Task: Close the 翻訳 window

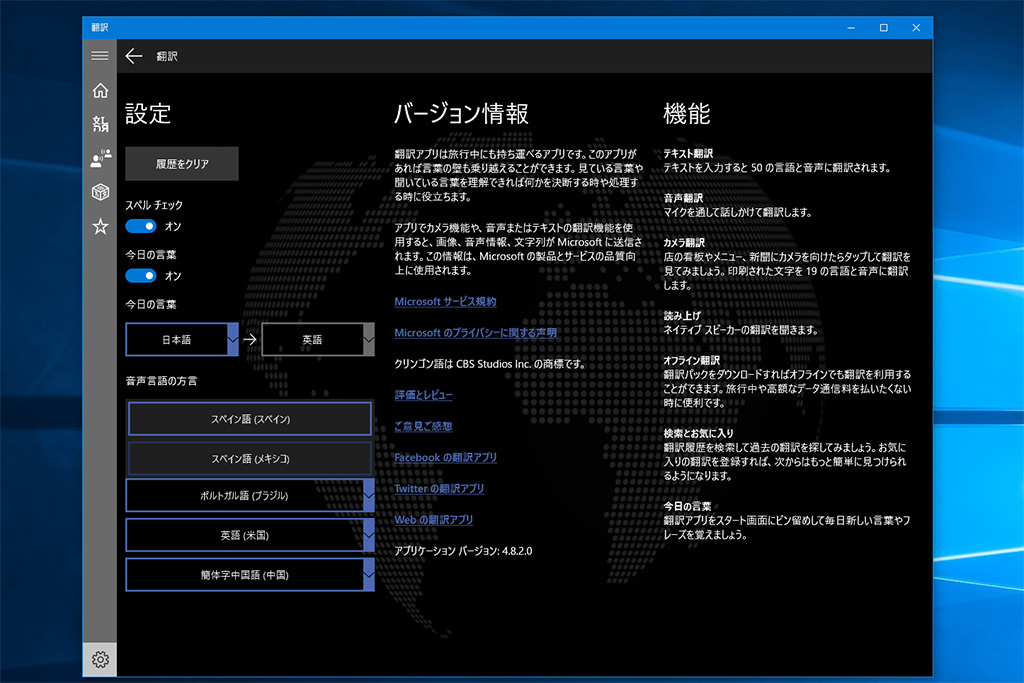Action: pos(916,27)
